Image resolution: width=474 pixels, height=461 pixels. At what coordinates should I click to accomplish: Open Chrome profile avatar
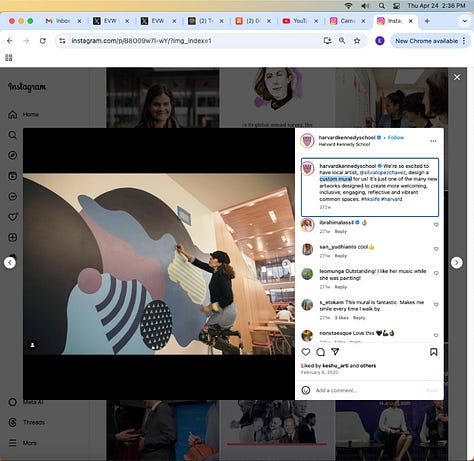tap(380, 41)
